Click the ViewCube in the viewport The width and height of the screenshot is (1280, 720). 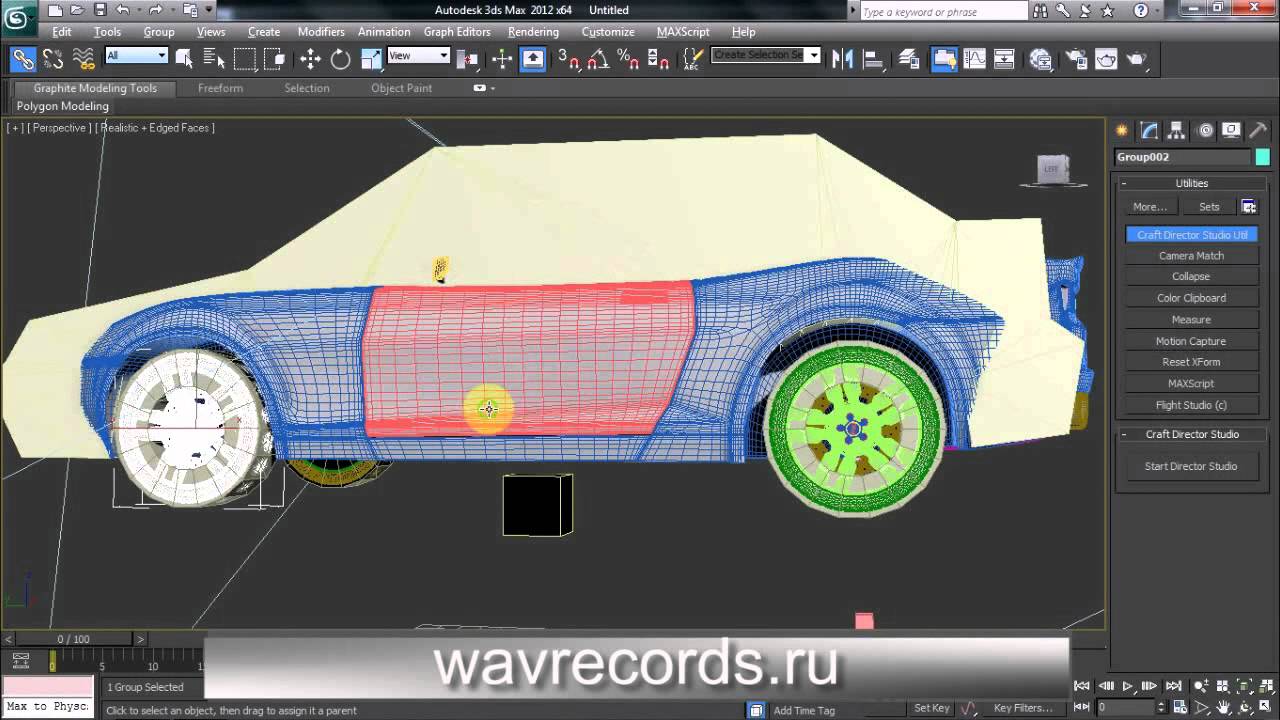tap(1052, 170)
